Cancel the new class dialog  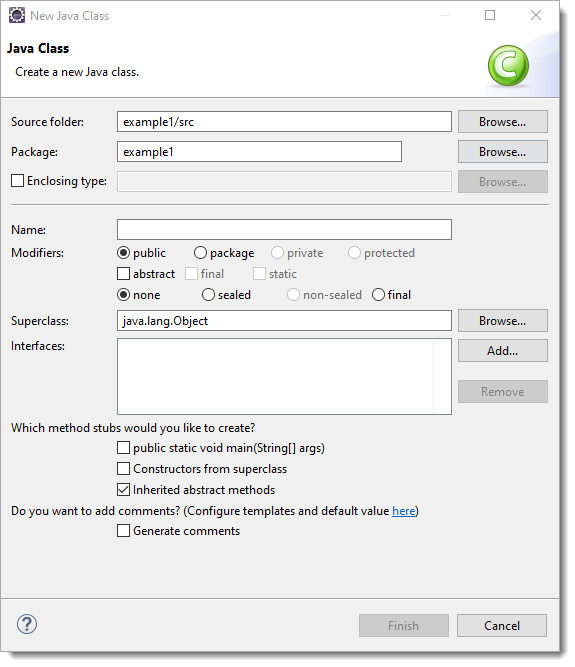point(502,625)
